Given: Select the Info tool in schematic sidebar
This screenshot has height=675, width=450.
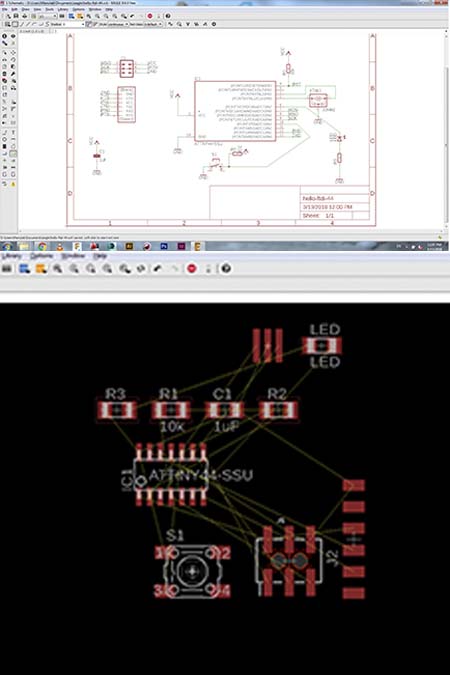Looking at the screenshot, I should pos(4,36).
